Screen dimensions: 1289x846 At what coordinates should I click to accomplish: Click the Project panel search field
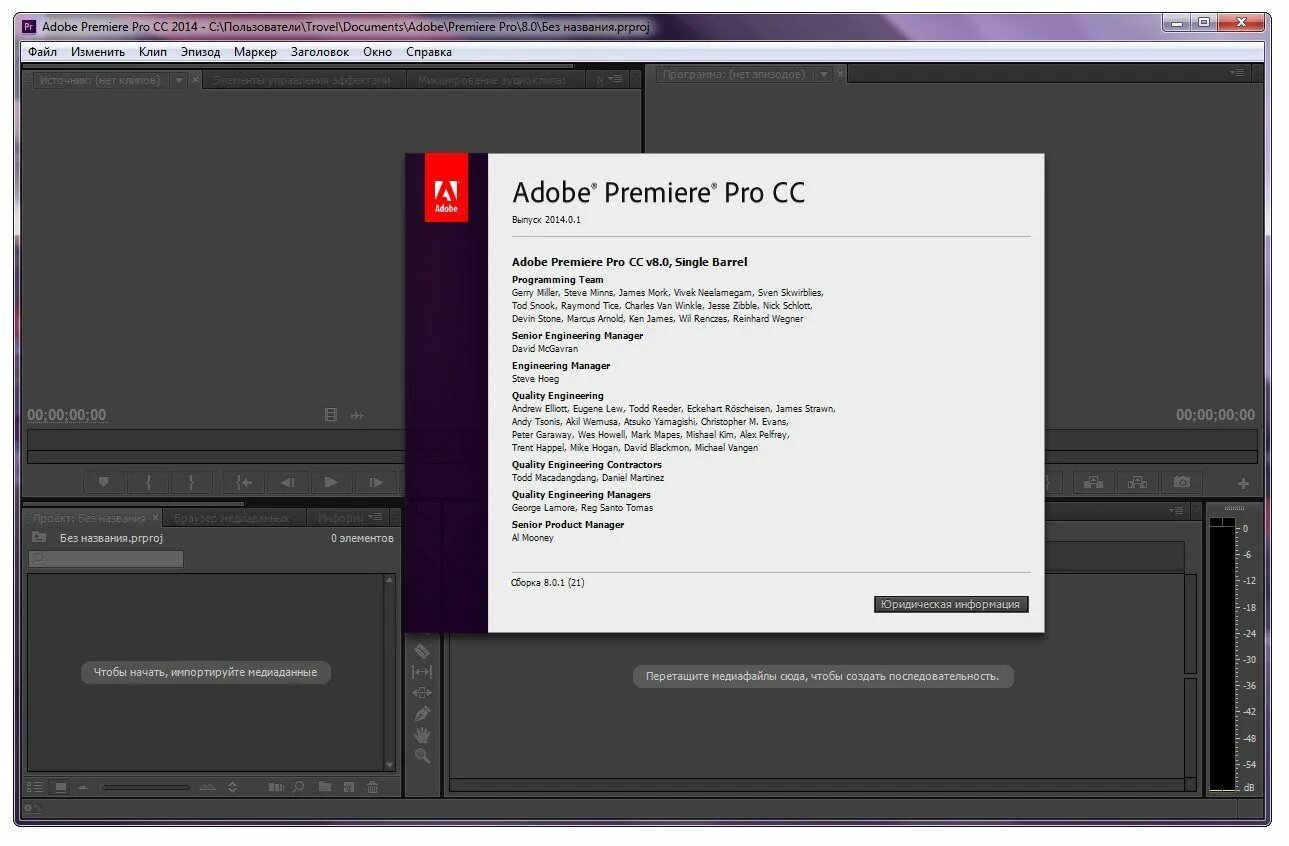[106, 559]
